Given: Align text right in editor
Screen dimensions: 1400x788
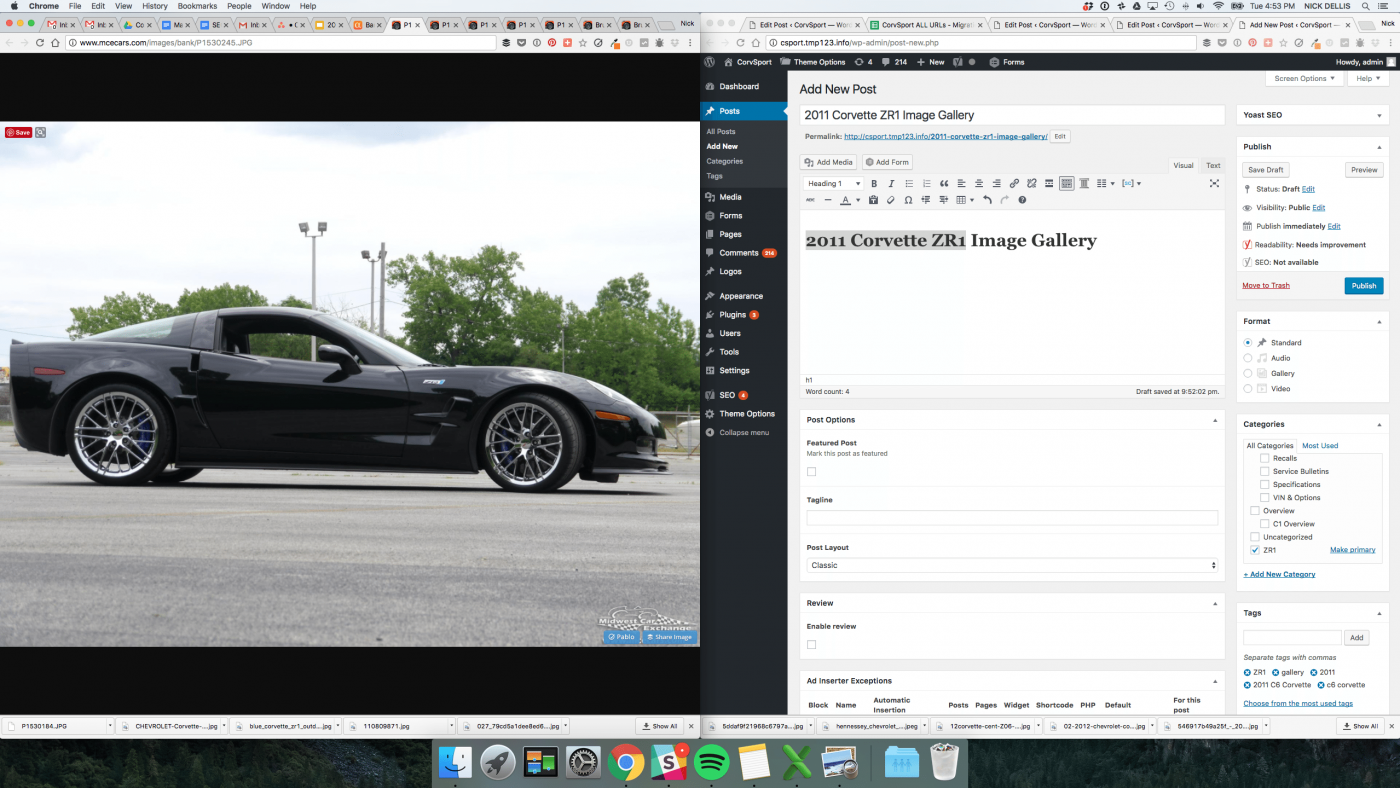Looking at the screenshot, I should (x=996, y=184).
